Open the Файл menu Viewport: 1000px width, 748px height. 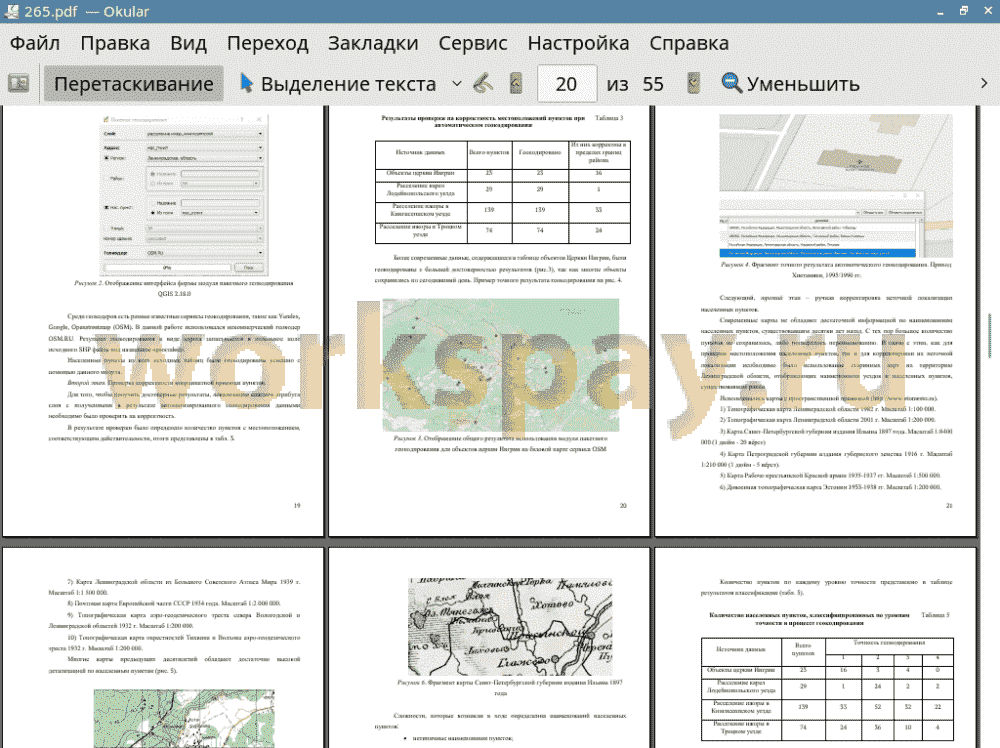pos(35,43)
